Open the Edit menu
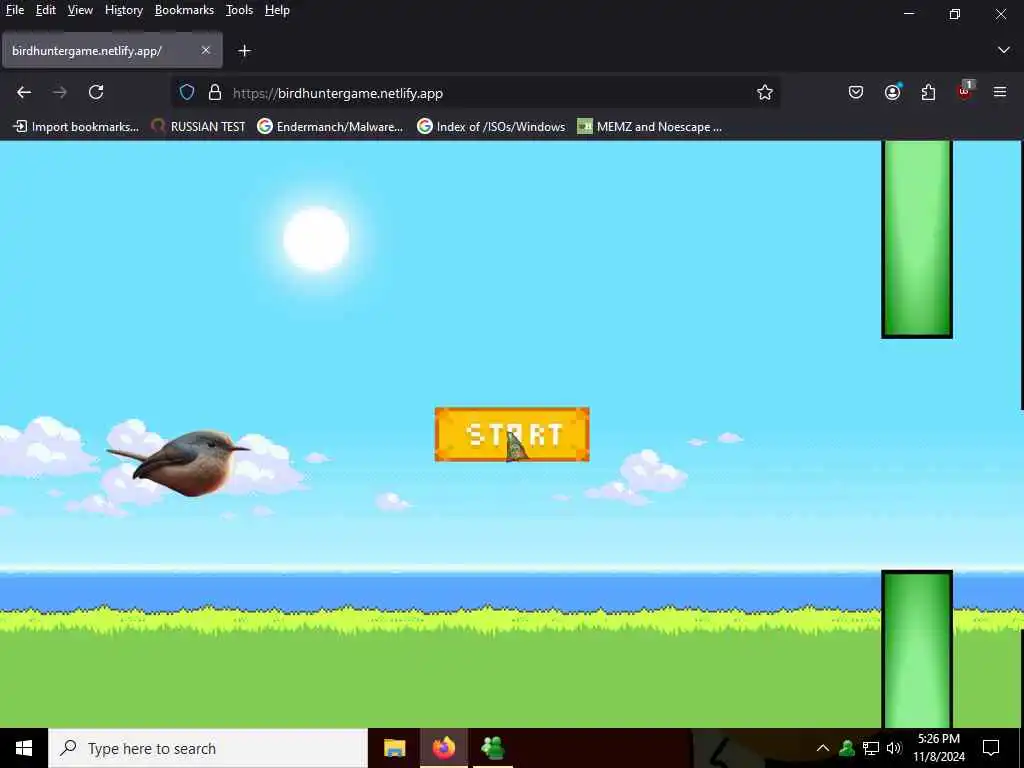The width and height of the screenshot is (1024, 768). [46, 10]
